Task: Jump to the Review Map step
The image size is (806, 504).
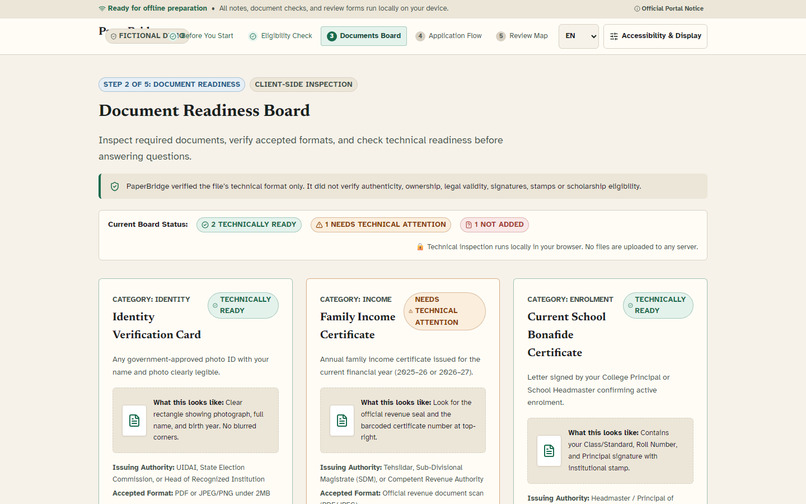Action: 522,36
